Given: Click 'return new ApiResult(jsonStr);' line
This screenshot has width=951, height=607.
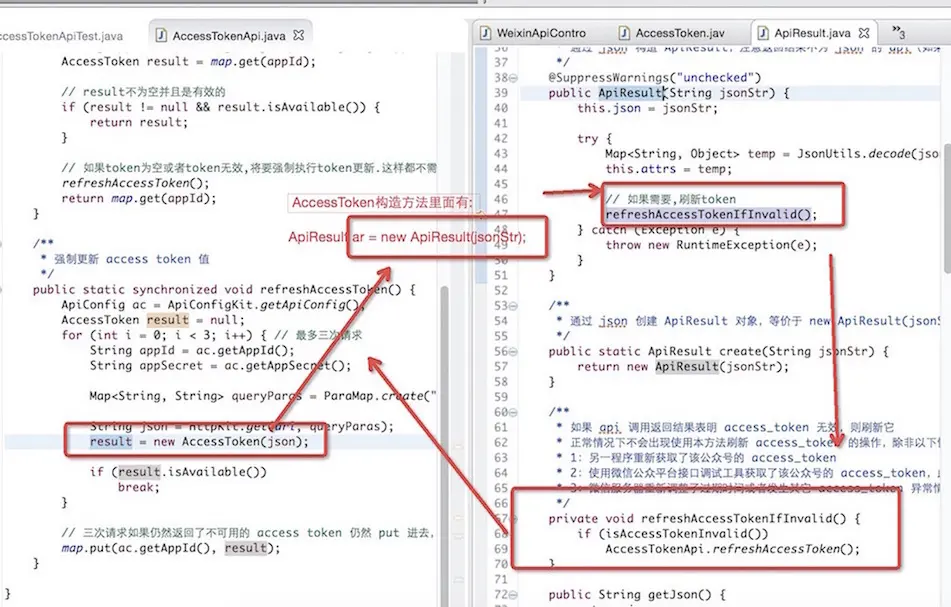Looking at the screenshot, I should pos(683,366).
